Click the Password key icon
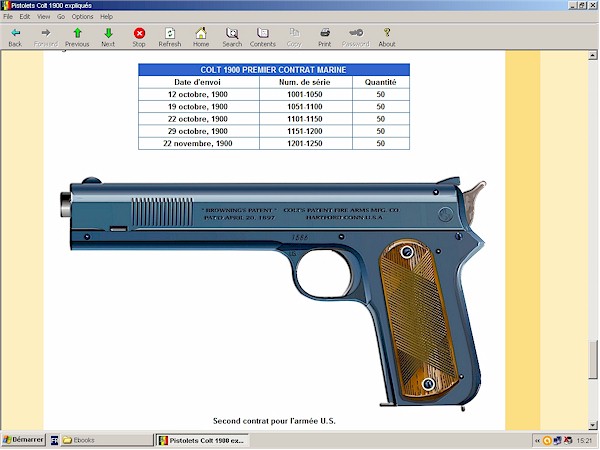Viewport: 600px width, 450px height. tap(356, 33)
